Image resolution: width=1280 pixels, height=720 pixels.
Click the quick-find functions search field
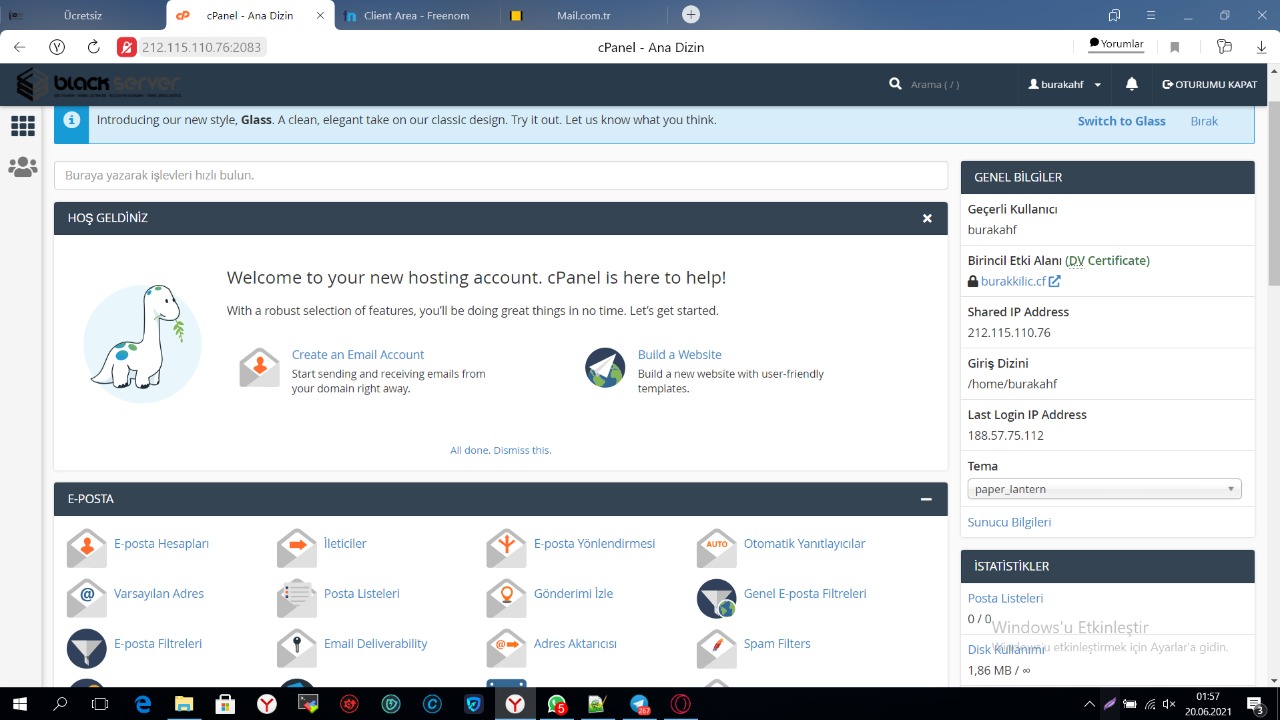click(501, 175)
